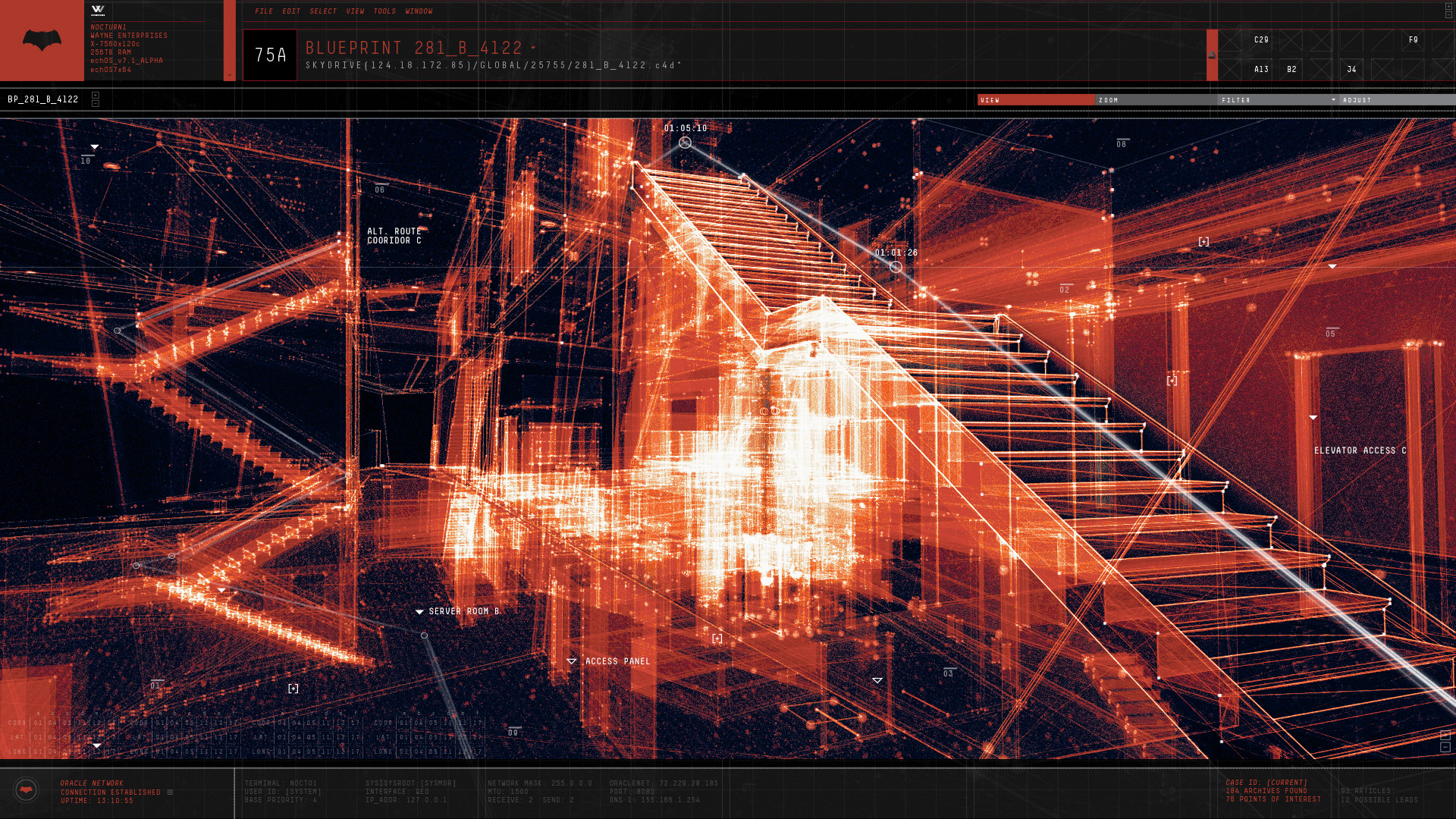Screen dimensions: 1456x819
Task: Switch to the VIEW tab
Action: [1036, 100]
